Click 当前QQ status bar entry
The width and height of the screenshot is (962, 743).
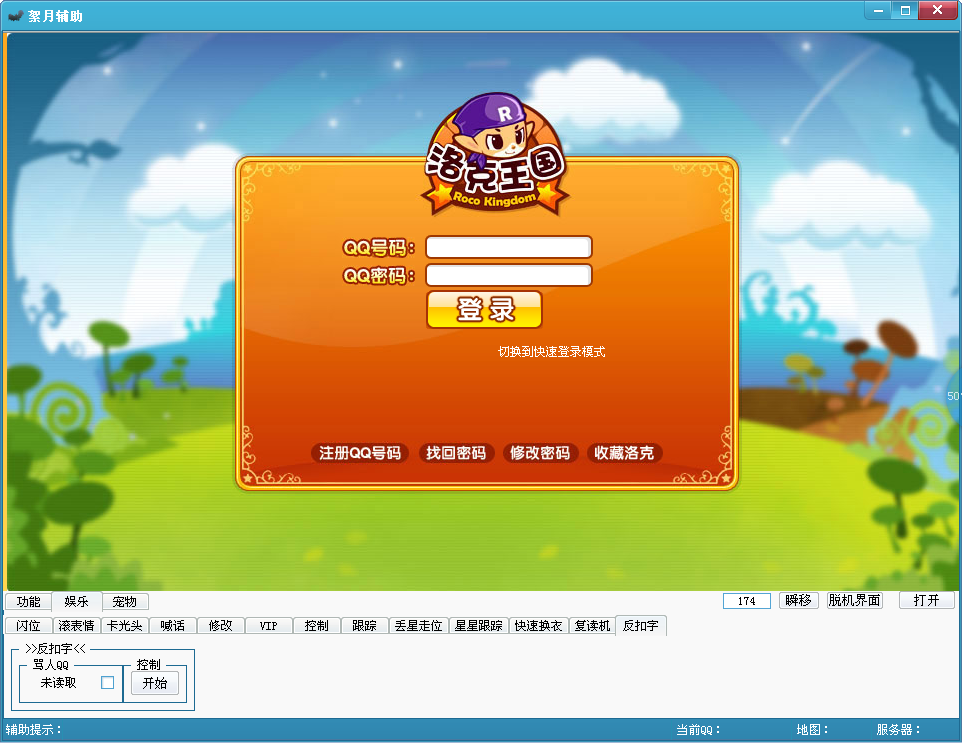[698, 730]
